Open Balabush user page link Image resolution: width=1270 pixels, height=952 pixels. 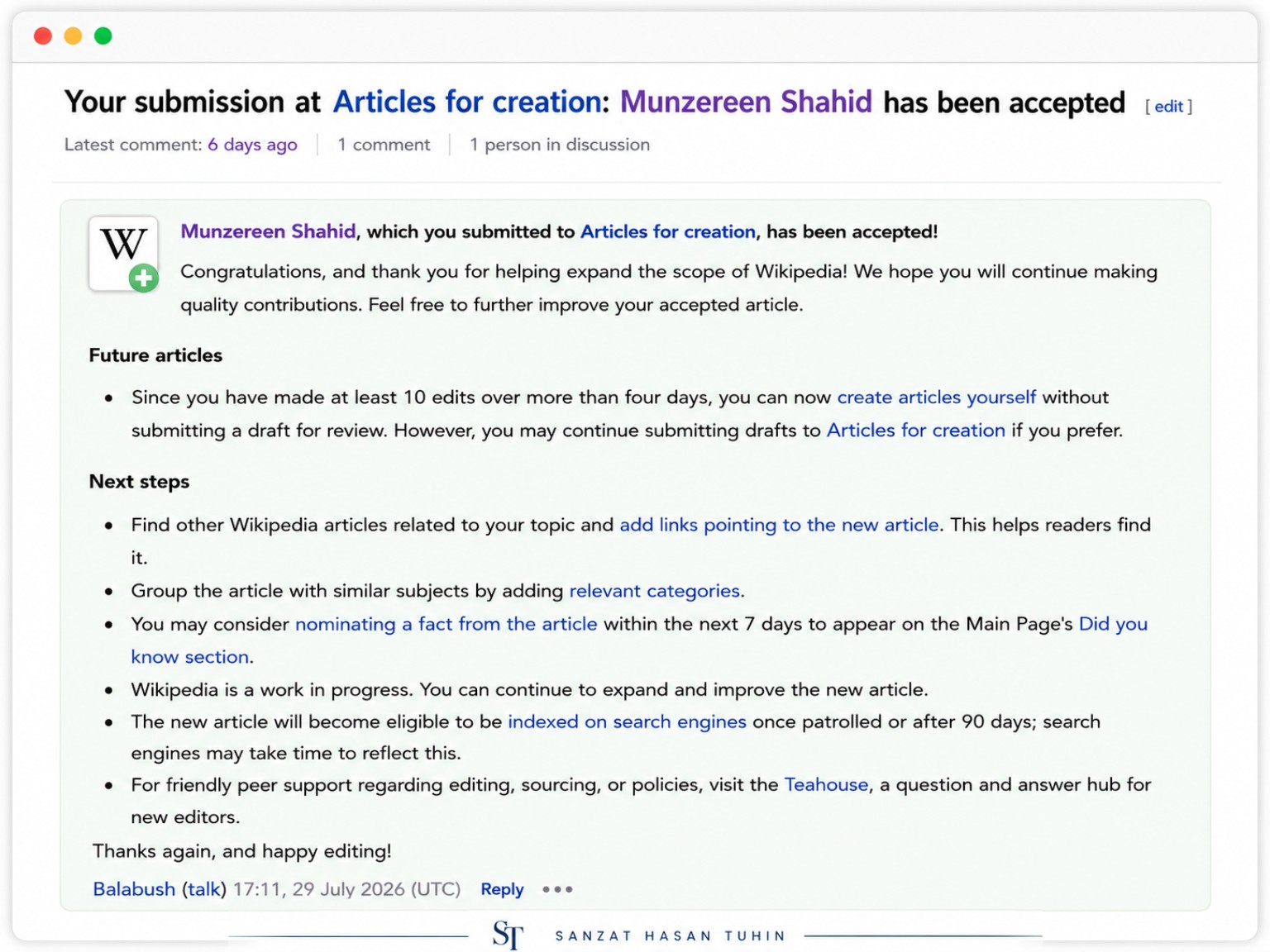tap(134, 889)
